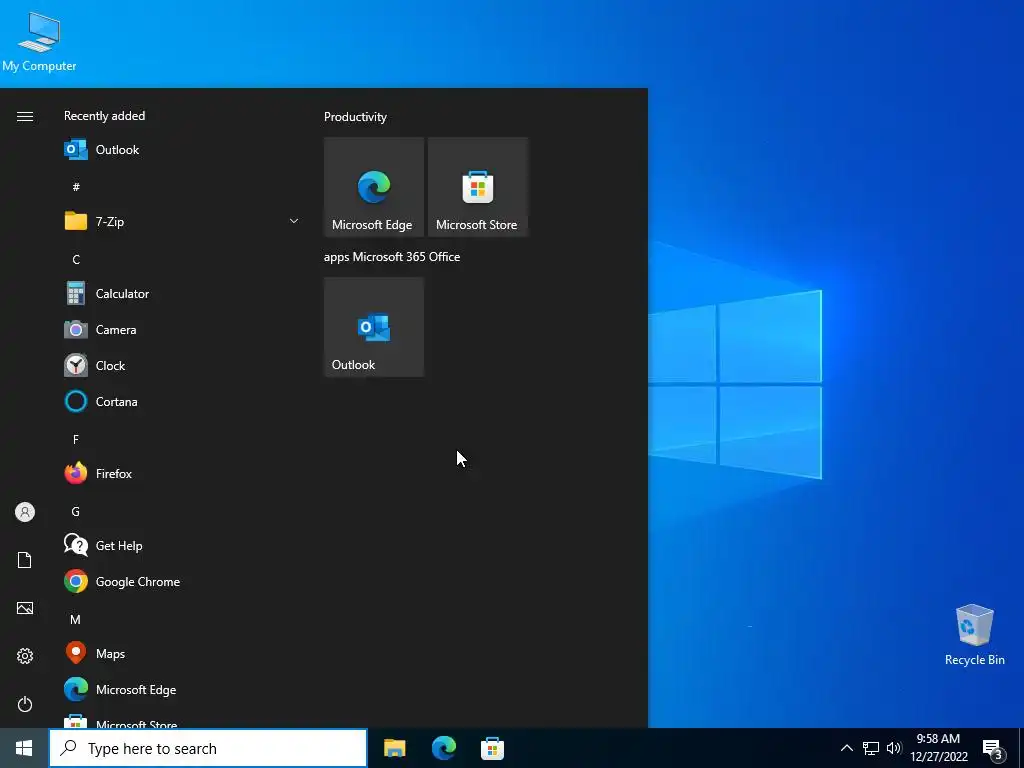Open Settings gear in the Start sidebar
Viewport: 1024px width, 768px height.
25,656
